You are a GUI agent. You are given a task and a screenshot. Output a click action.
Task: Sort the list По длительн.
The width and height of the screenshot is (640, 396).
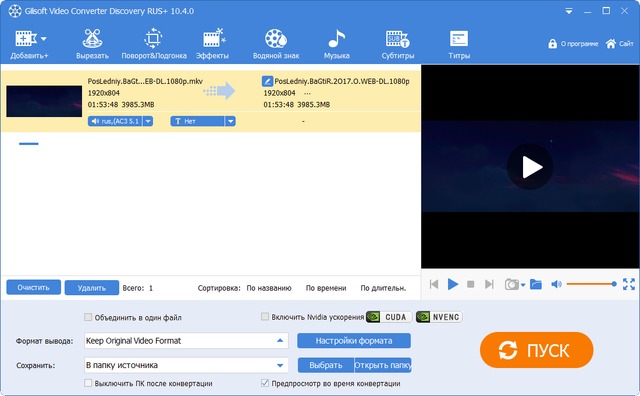383,288
